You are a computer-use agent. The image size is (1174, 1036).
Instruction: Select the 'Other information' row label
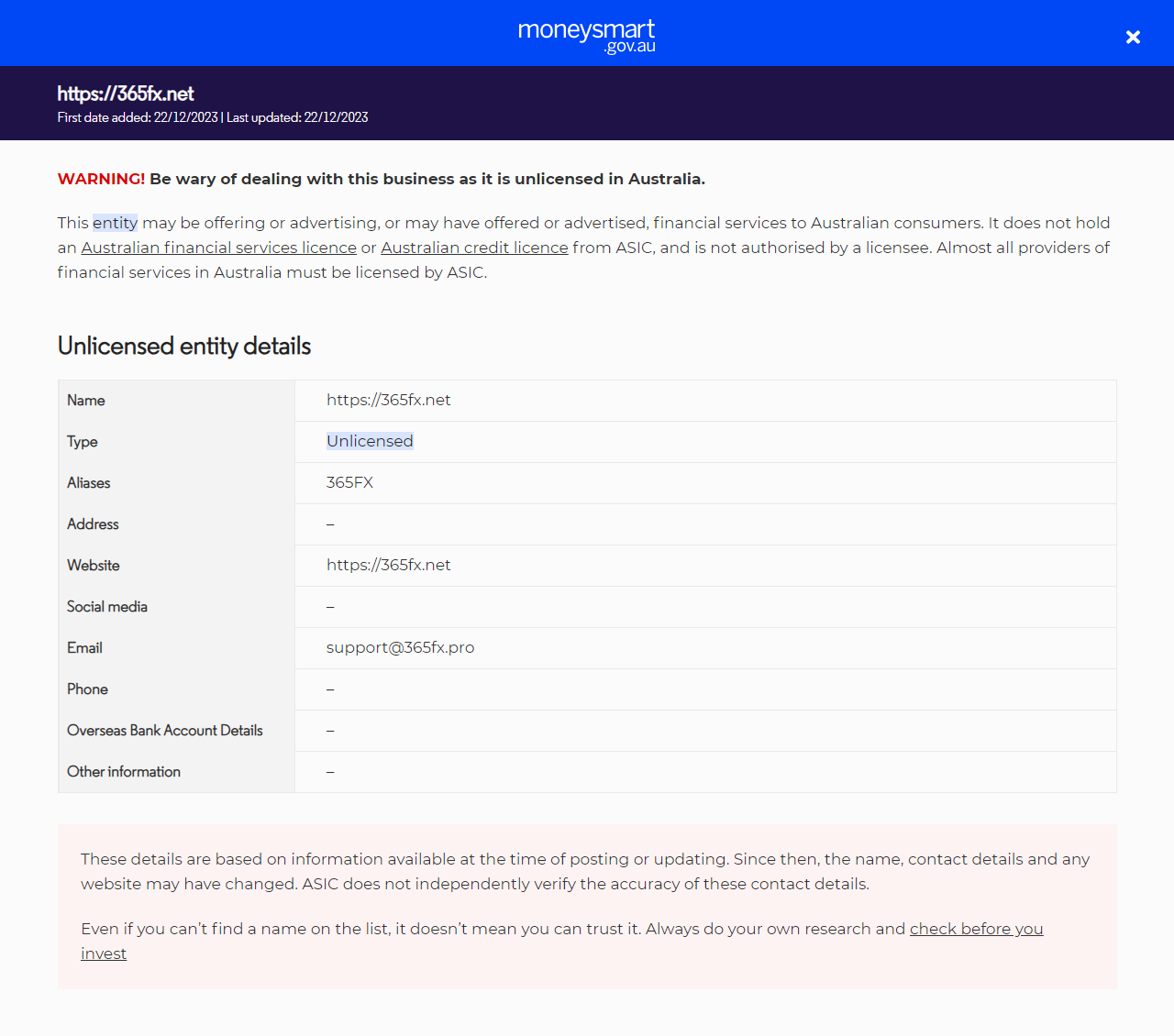[124, 772]
